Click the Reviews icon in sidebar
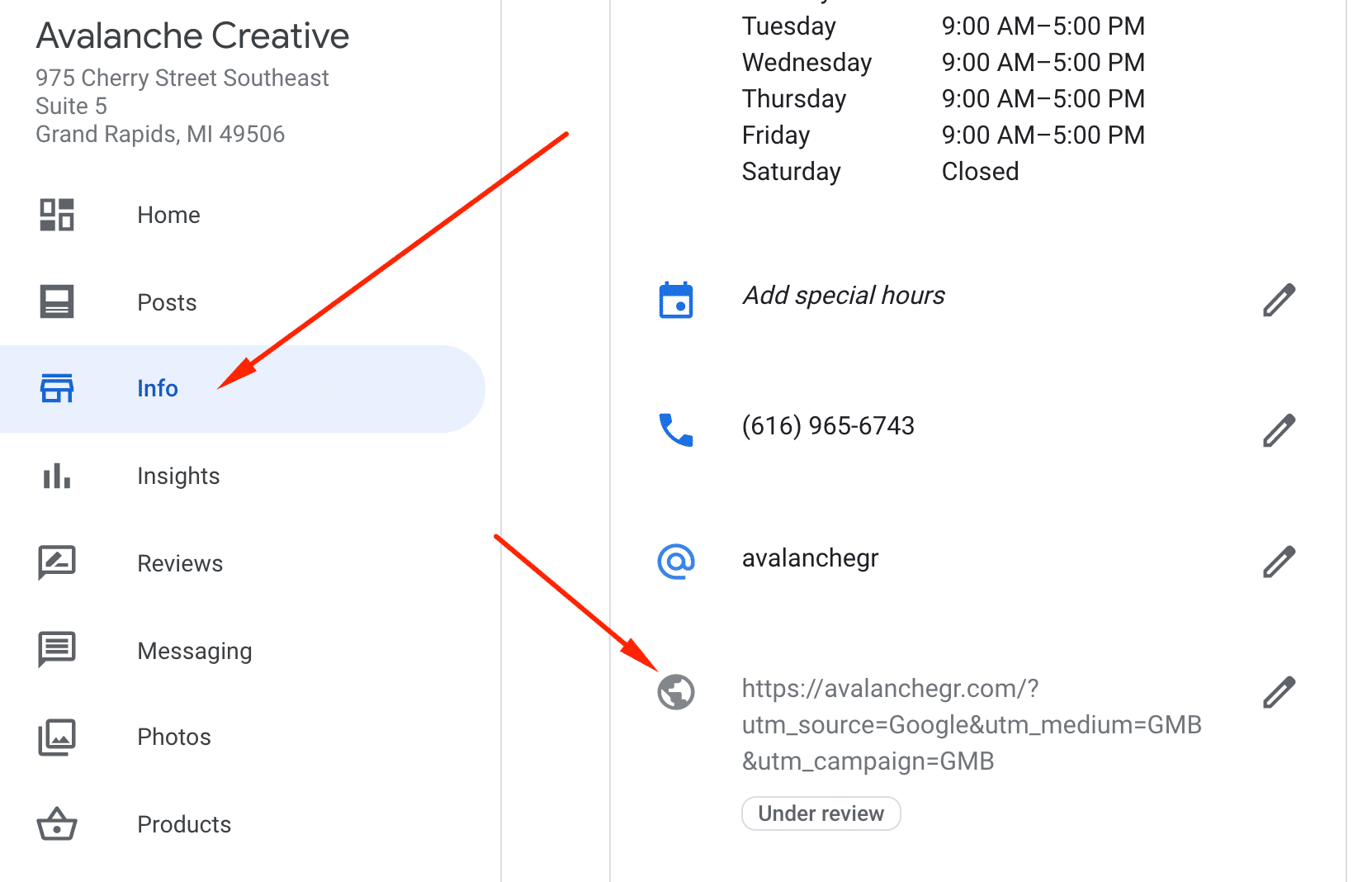1372x882 pixels. tap(57, 563)
